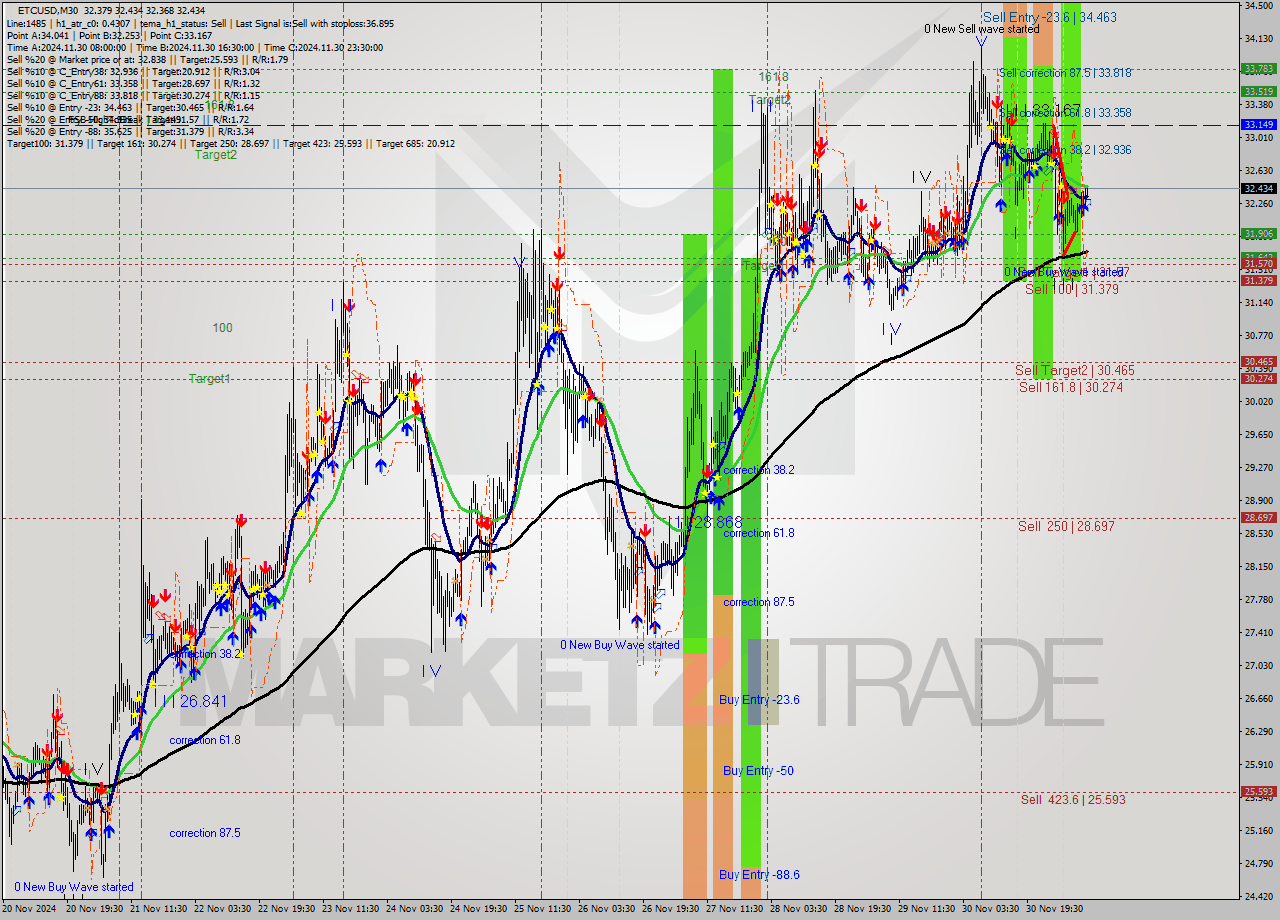
Task: Click the 'Sell Target2 | 30.465' level label
Action: (1075, 370)
